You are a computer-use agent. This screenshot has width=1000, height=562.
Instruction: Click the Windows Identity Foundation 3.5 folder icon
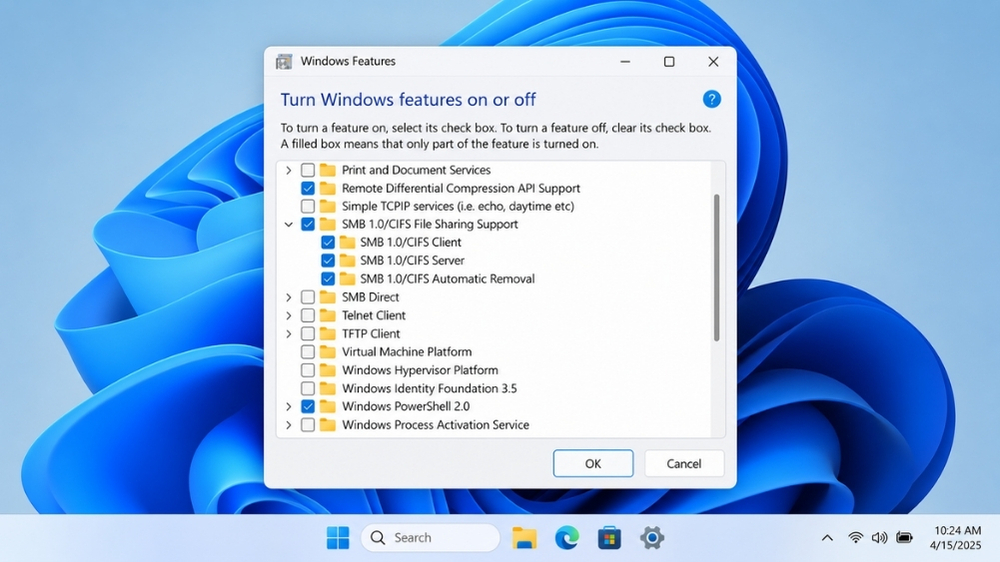click(x=328, y=388)
